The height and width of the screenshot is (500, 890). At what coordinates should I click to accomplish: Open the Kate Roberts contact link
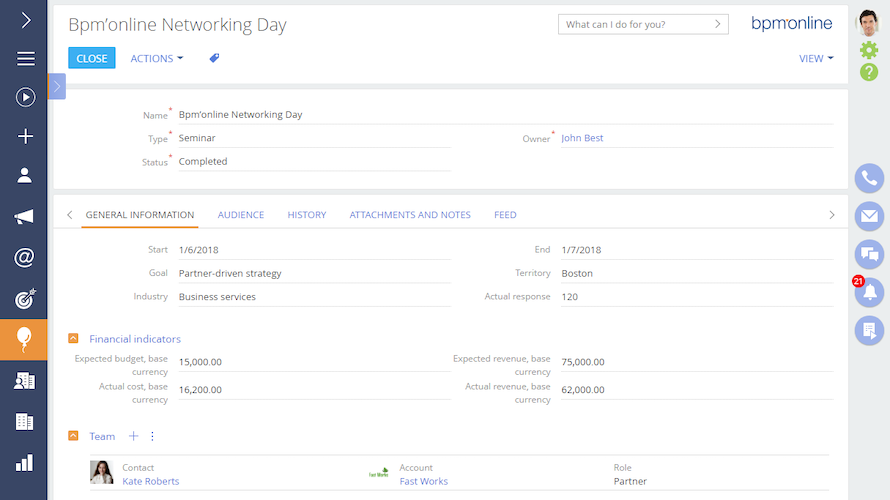coord(151,481)
